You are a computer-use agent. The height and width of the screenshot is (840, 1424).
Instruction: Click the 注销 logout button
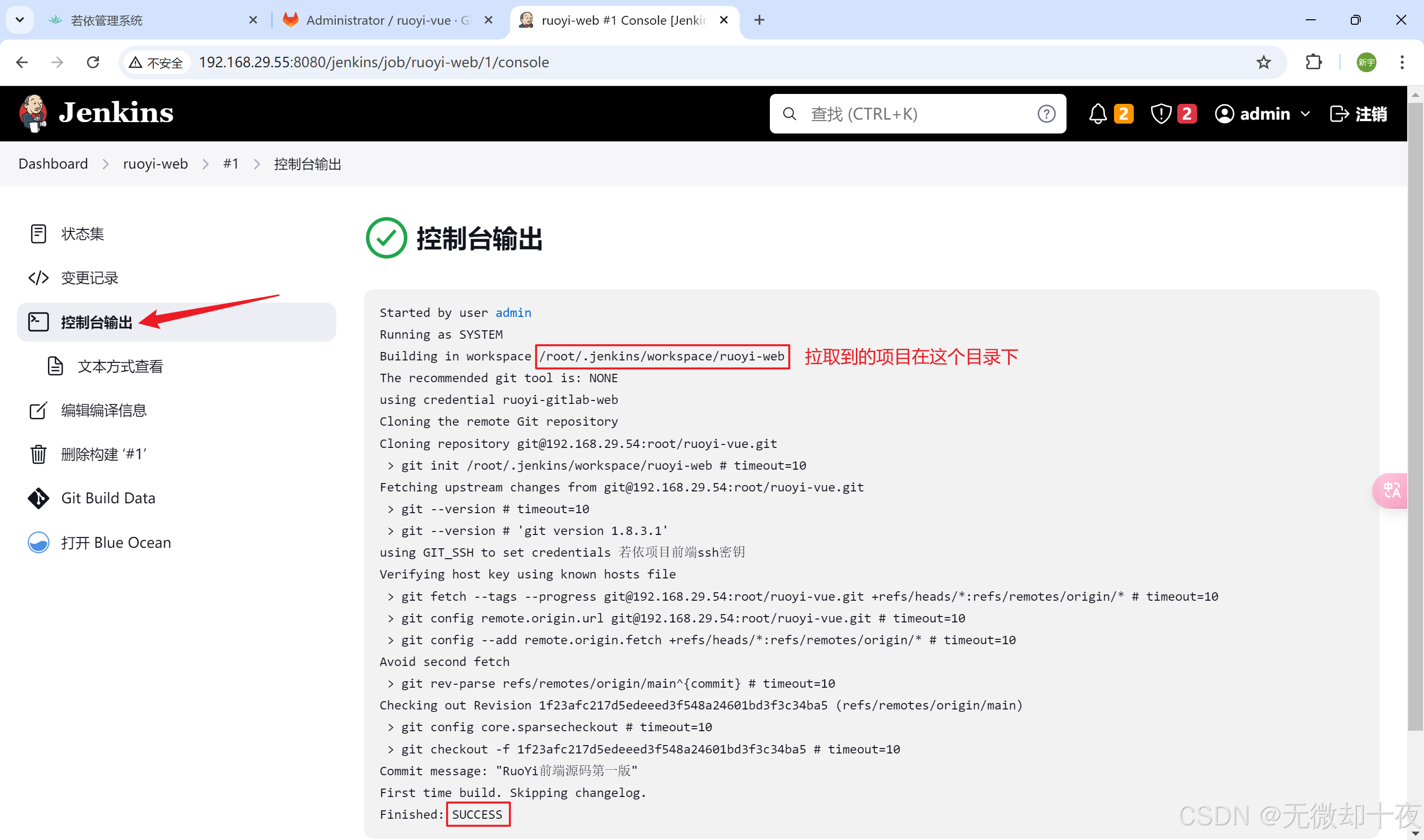pyautogui.click(x=1358, y=114)
